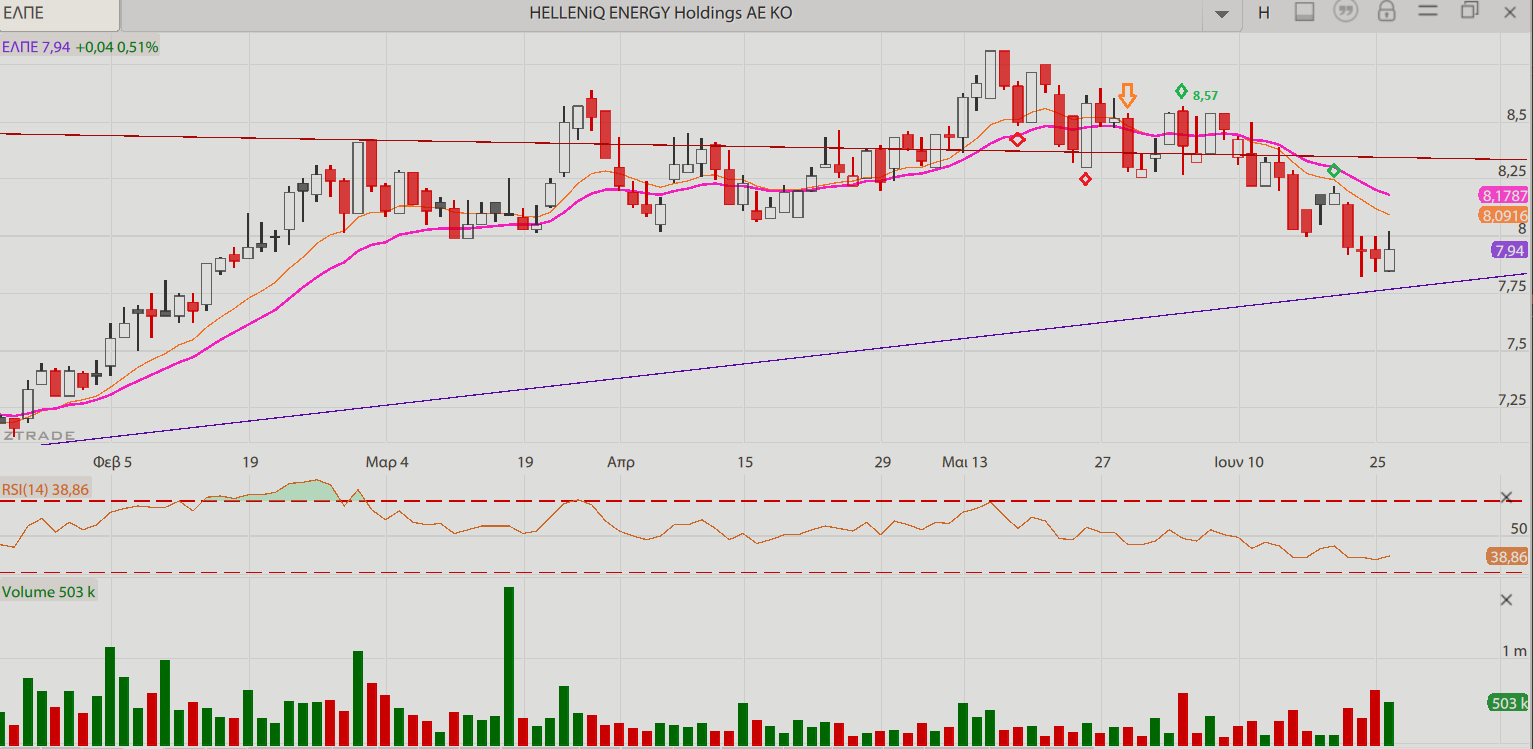Click the Μαι 13 date label

tap(965, 462)
